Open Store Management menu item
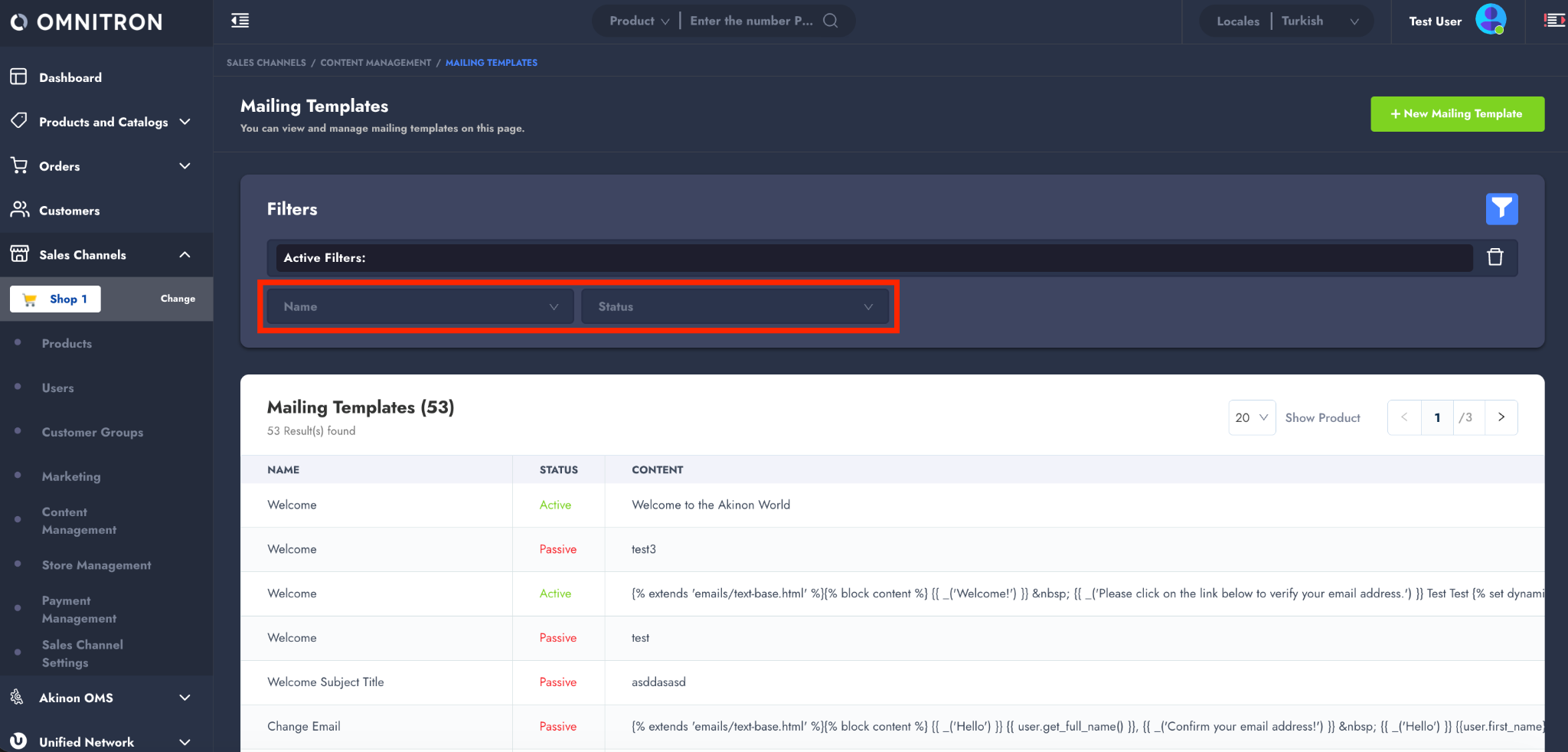This screenshot has width=1568, height=752. (x=96, y=565)
